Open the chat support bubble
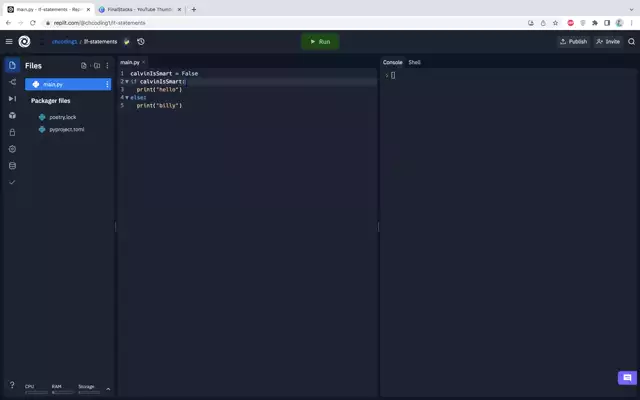 click(x=627, y=378)
